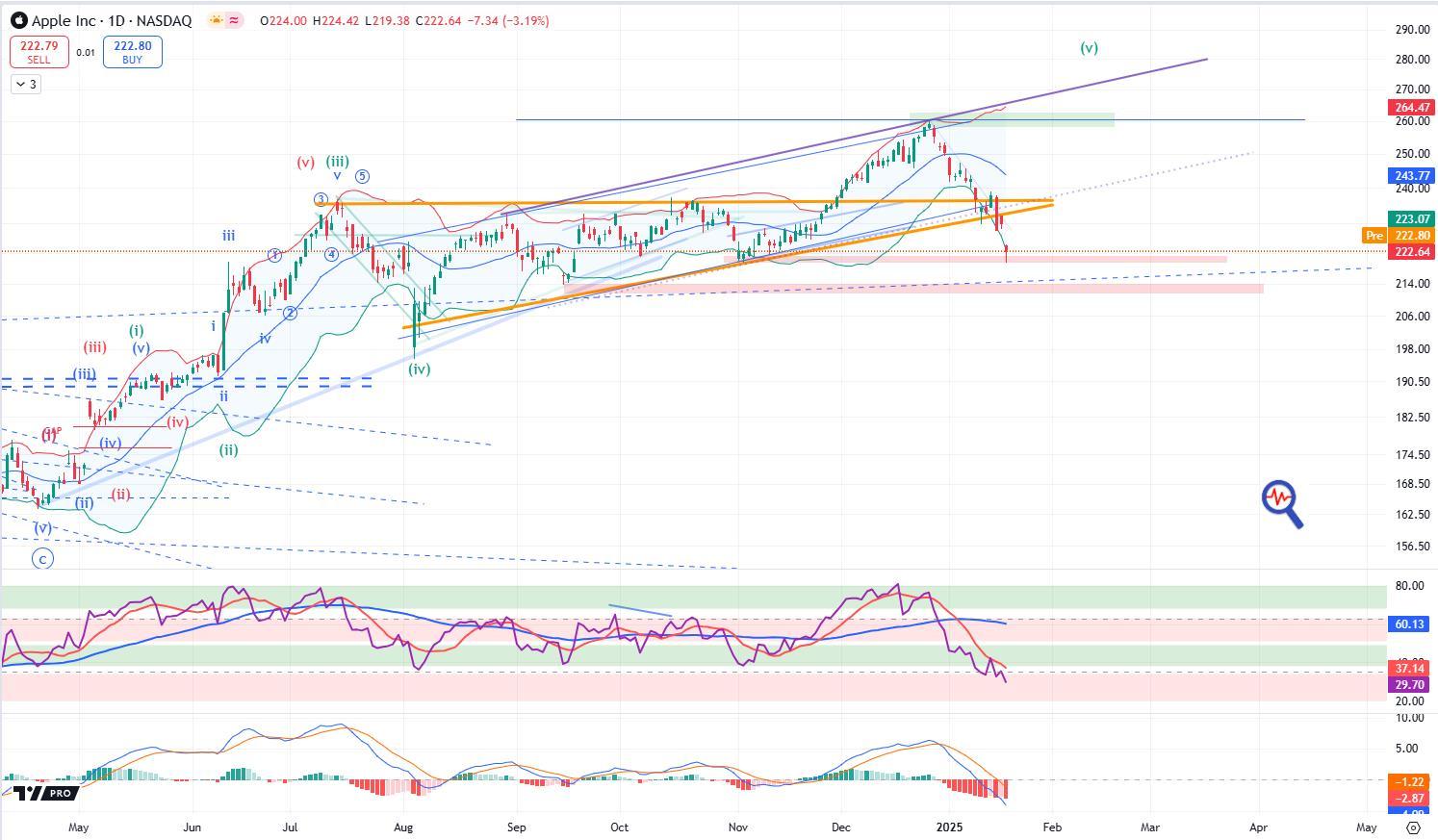Click the Apple logo symbol icon
Image resolution: width=1438 pixels, height=840 pixels.
coord(18,20)
